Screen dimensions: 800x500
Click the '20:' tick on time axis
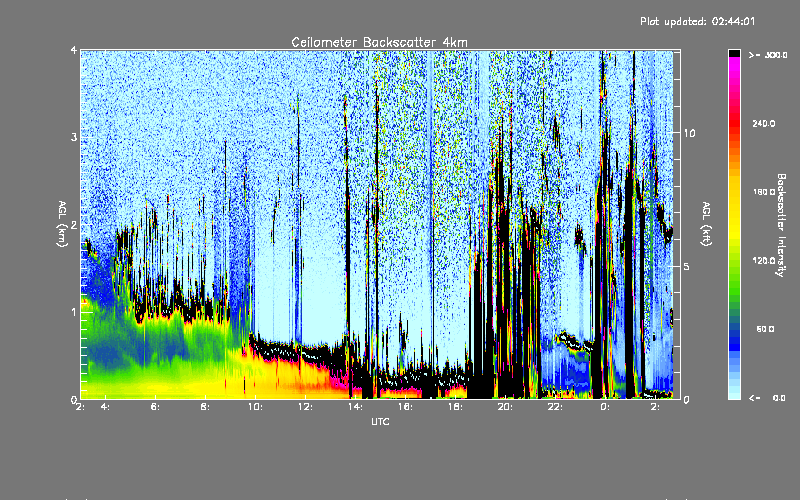pyautogui.click(x=505, y=407)
